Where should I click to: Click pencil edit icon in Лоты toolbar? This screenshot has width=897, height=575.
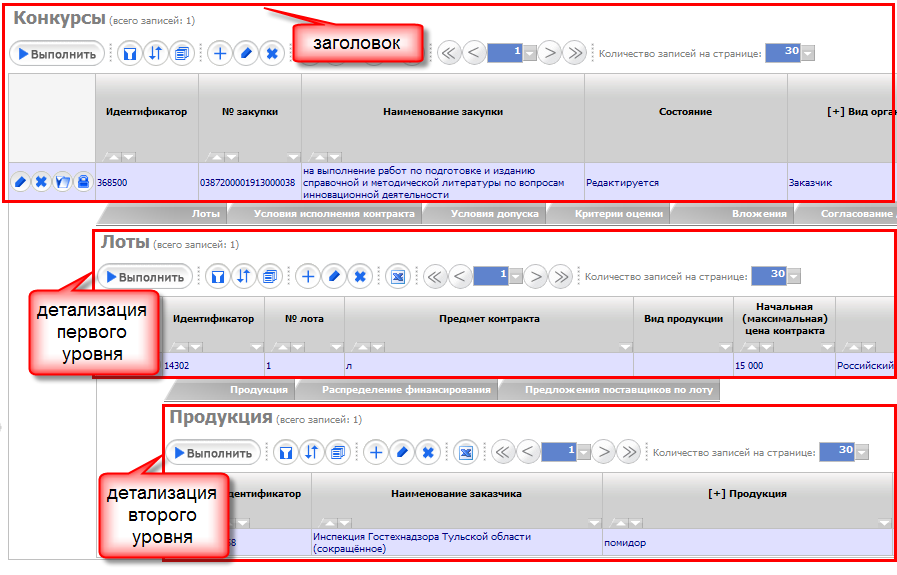tap(334, 276)
